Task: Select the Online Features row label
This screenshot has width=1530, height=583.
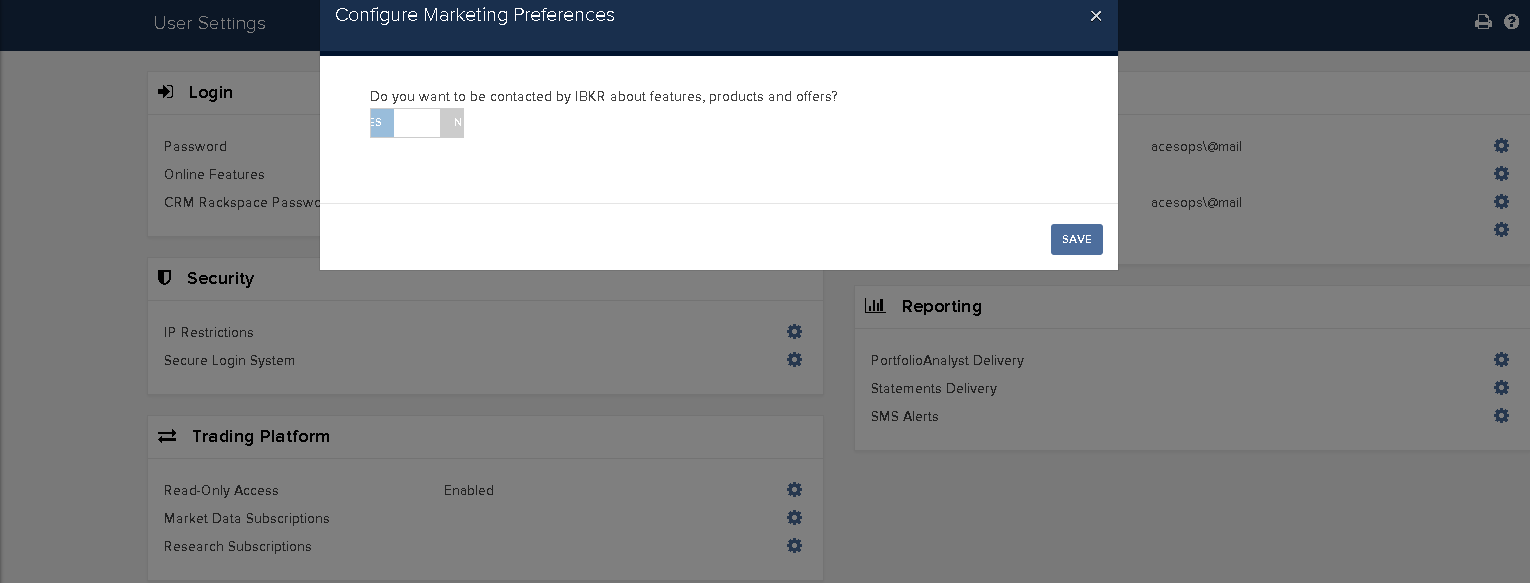Action: click(215, 175)
